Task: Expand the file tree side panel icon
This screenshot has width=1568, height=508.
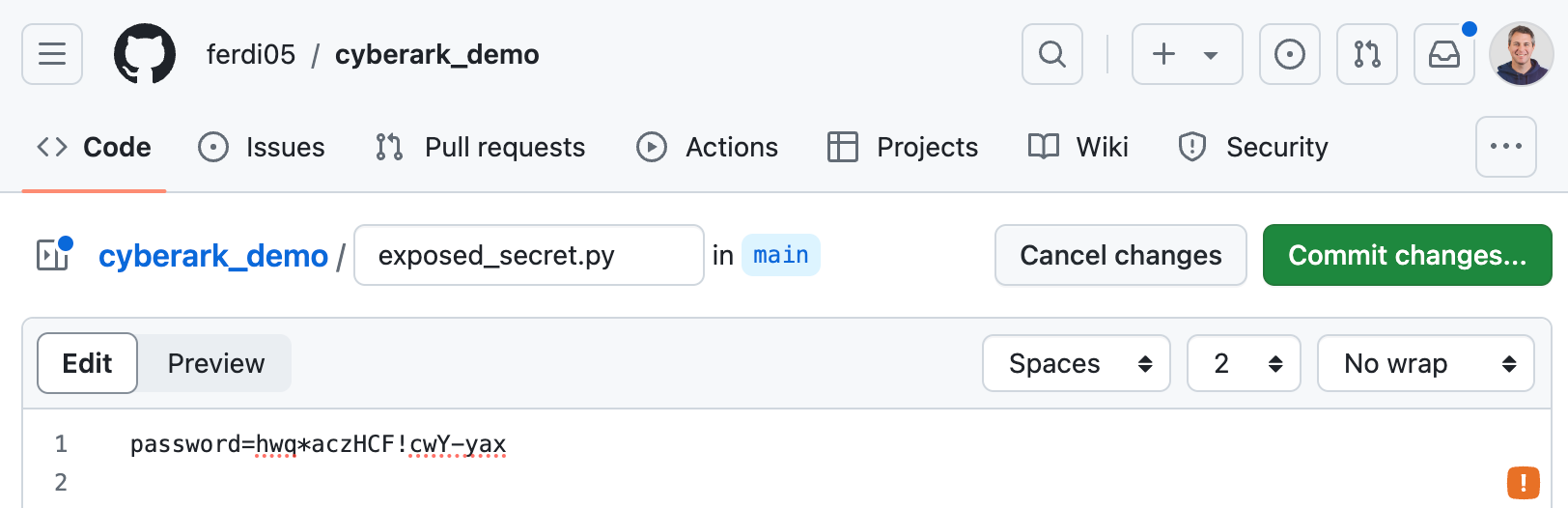Action: coord(53,255)
